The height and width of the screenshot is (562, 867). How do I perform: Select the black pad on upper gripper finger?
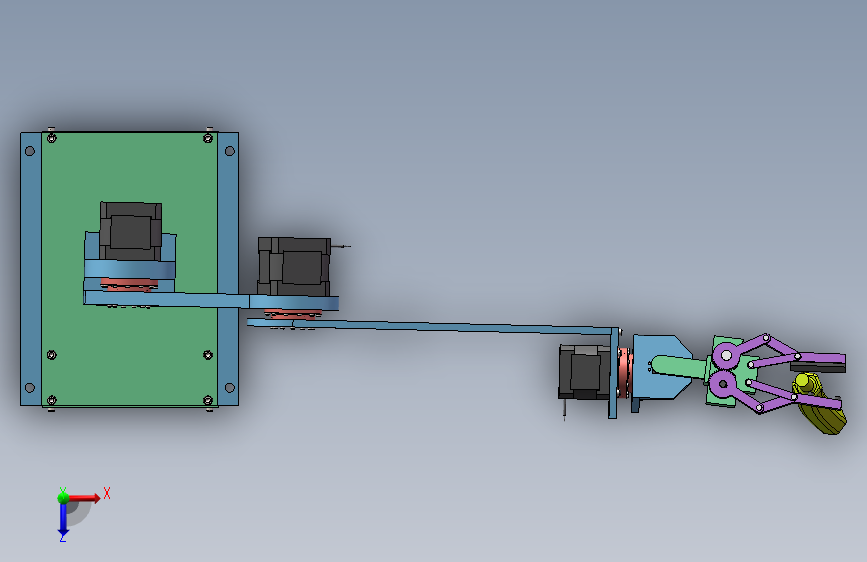[x=818, y=367]
